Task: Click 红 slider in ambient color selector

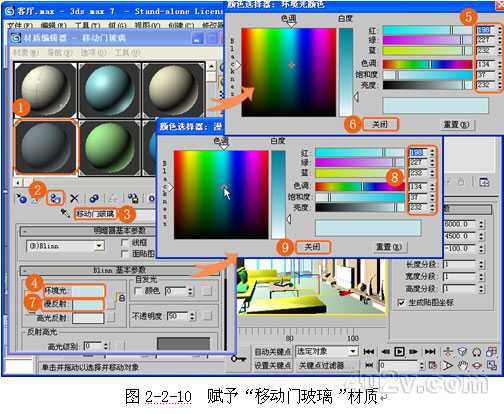Action: pyautogui.click(x=428, y=30)
